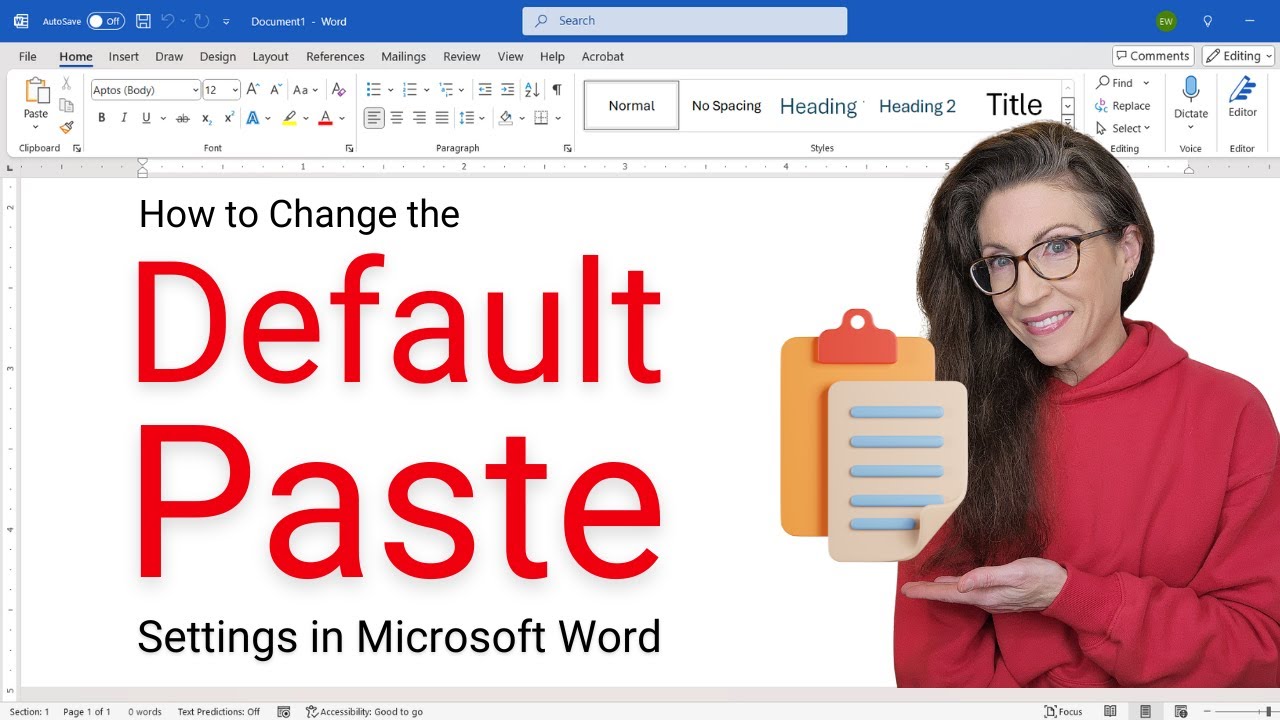The height and width of the screenshot is (720, 1280).
Task: Expand bullet list style options
Action: coord(390,90)
